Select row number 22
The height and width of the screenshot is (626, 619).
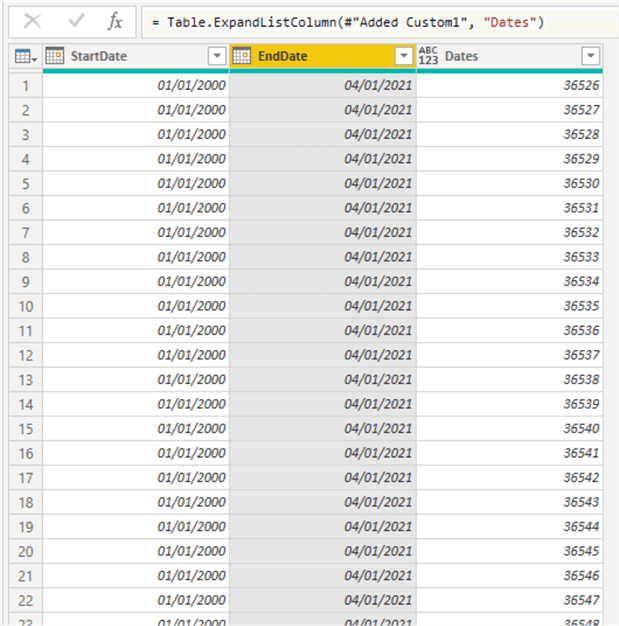[26, 600]
